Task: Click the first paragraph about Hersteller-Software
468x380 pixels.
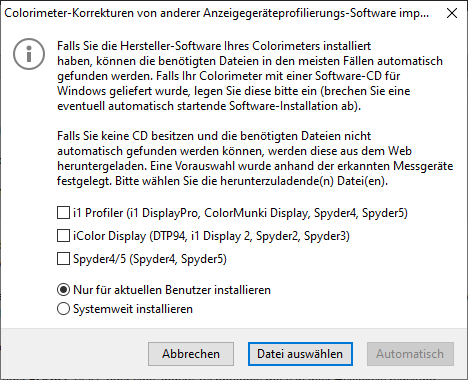Action: 250,76
